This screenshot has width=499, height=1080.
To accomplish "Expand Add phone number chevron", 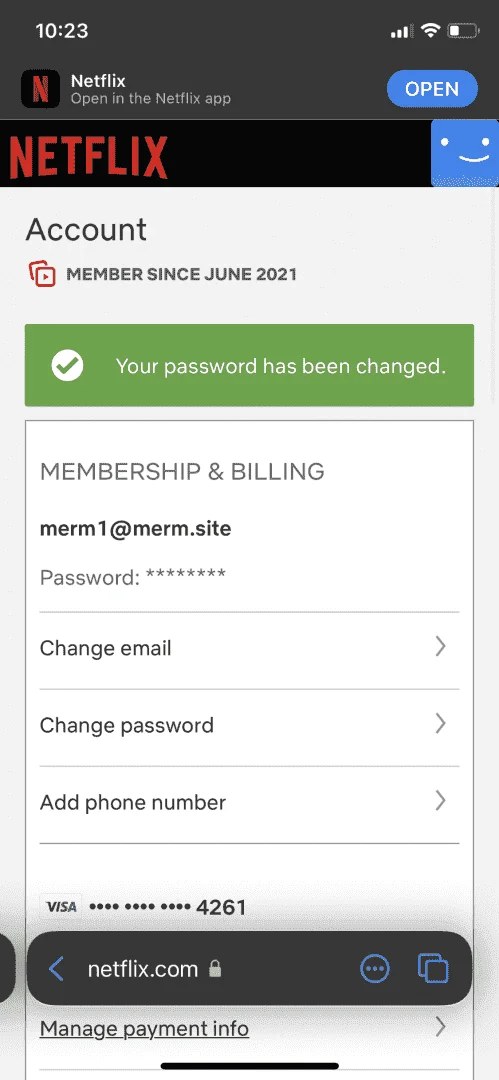I will pos(440,801).
